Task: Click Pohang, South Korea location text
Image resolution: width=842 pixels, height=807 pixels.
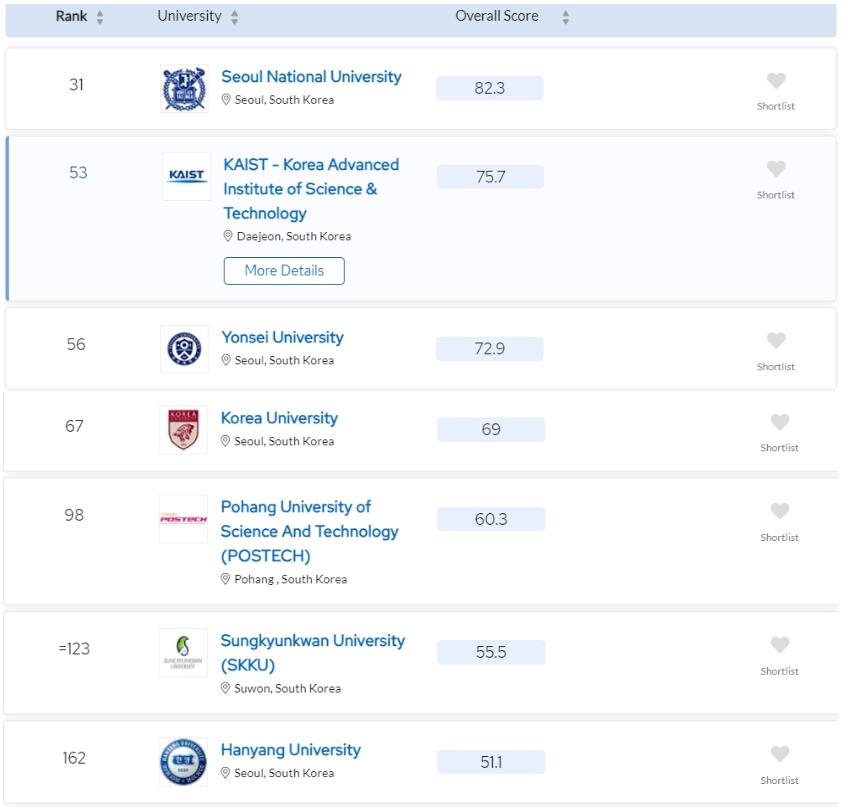Action: pos(291,579)
